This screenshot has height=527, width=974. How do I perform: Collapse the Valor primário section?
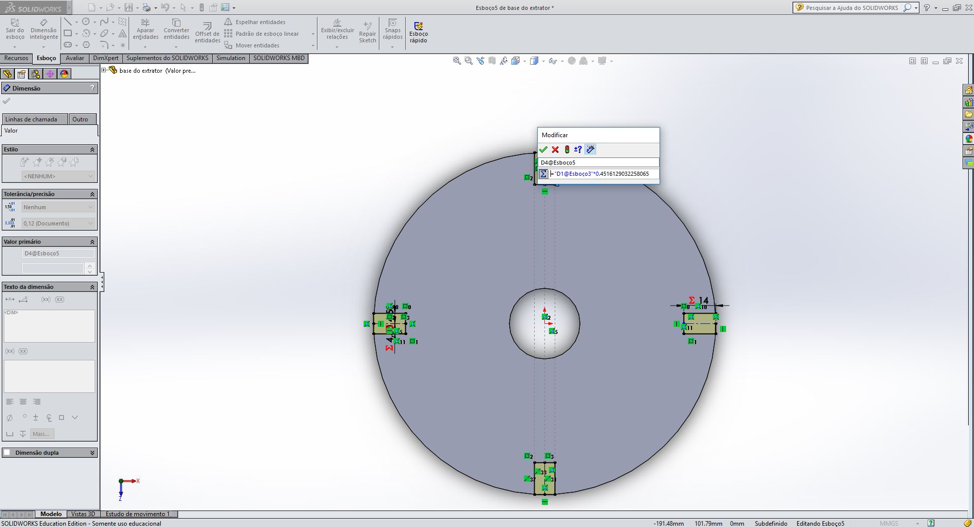(x=92, y=242)
